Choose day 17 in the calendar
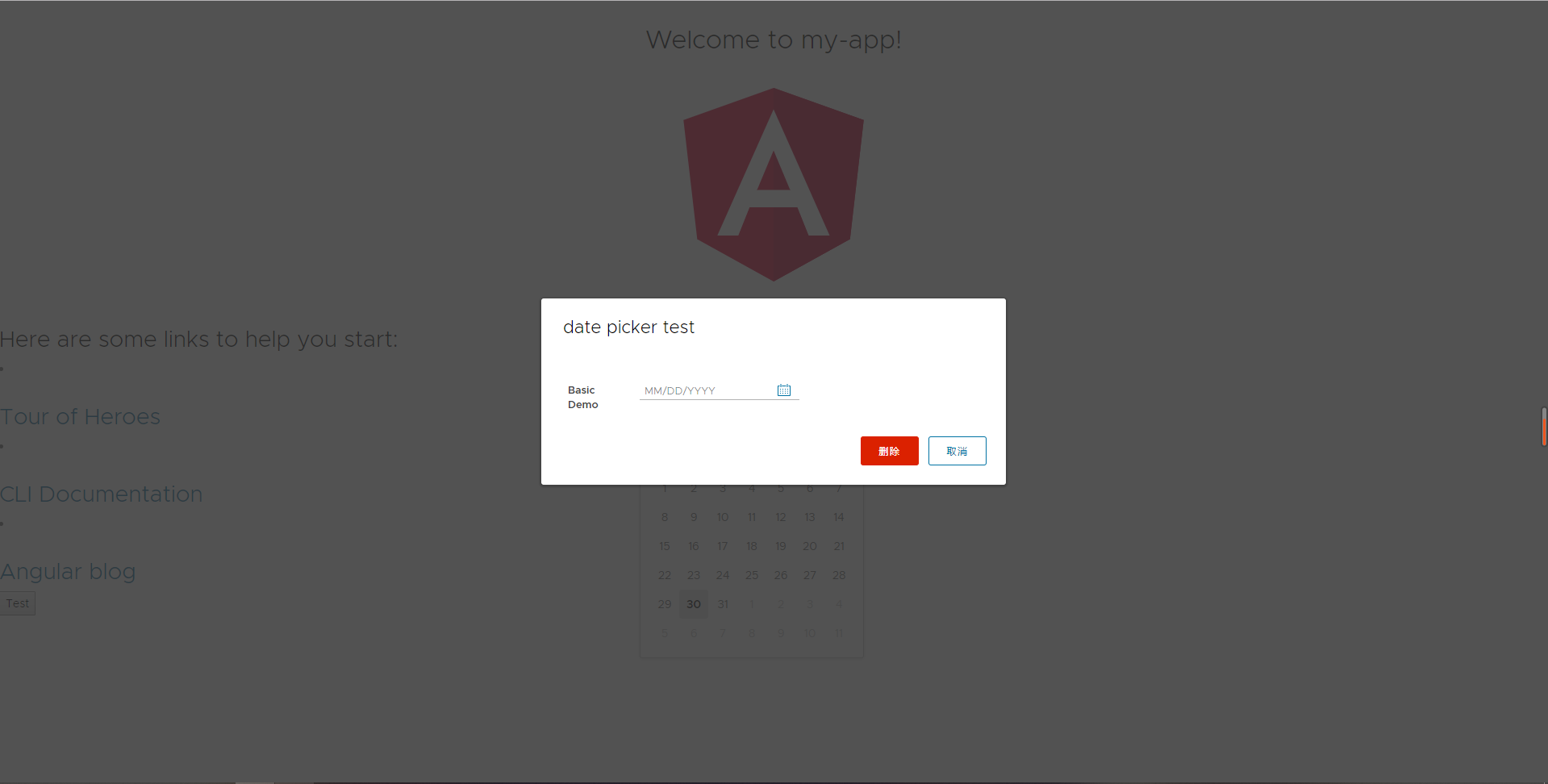 [723, 546]
